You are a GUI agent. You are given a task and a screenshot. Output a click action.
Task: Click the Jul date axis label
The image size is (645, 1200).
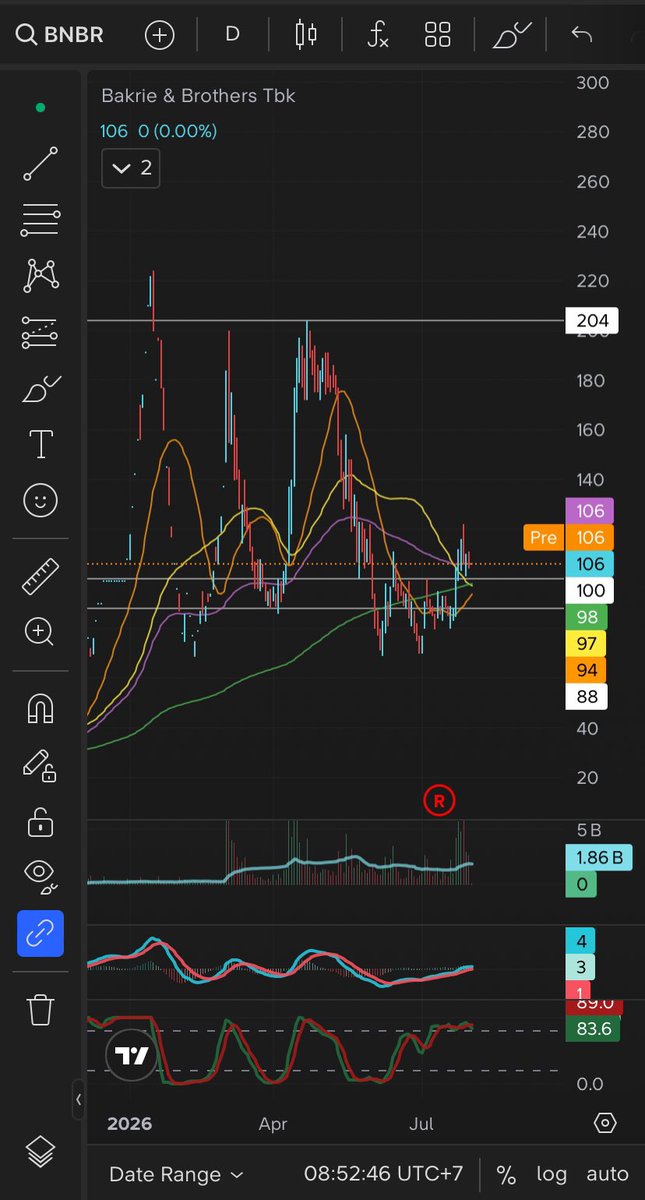421,1124
